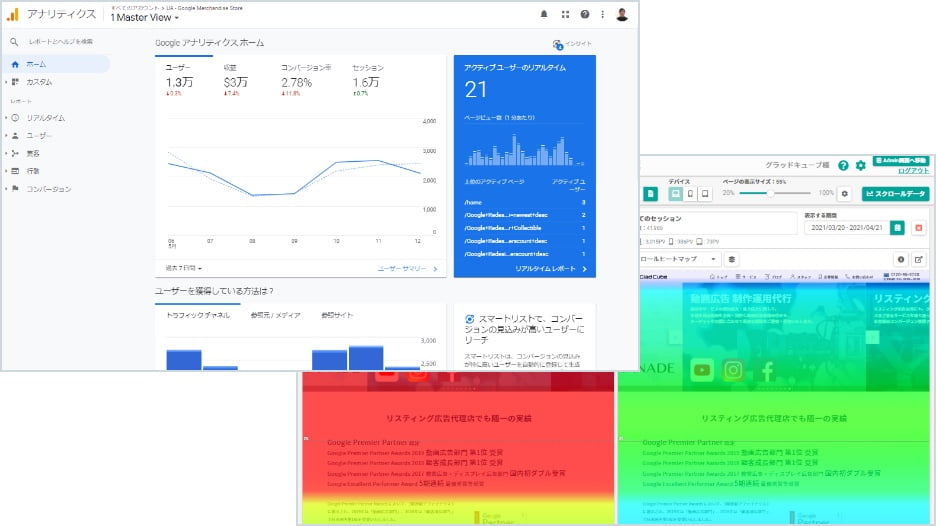Open the user profile avatar

coord(622,15)
